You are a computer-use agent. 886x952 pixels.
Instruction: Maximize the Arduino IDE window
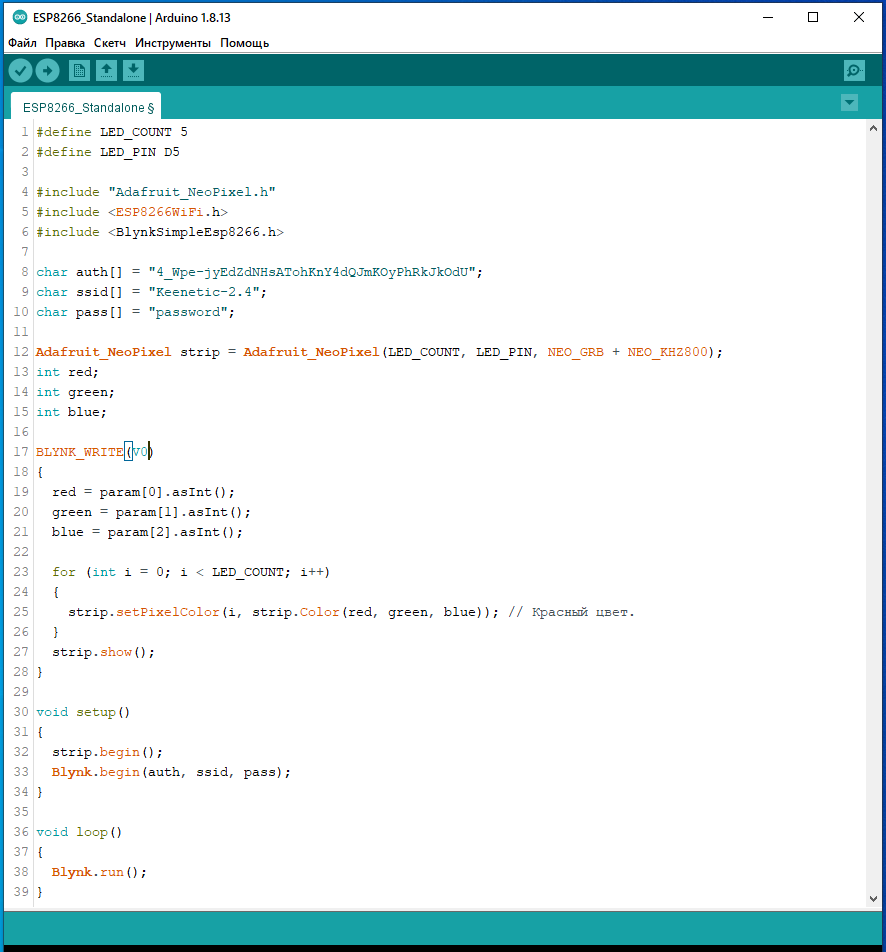(813, 17)
